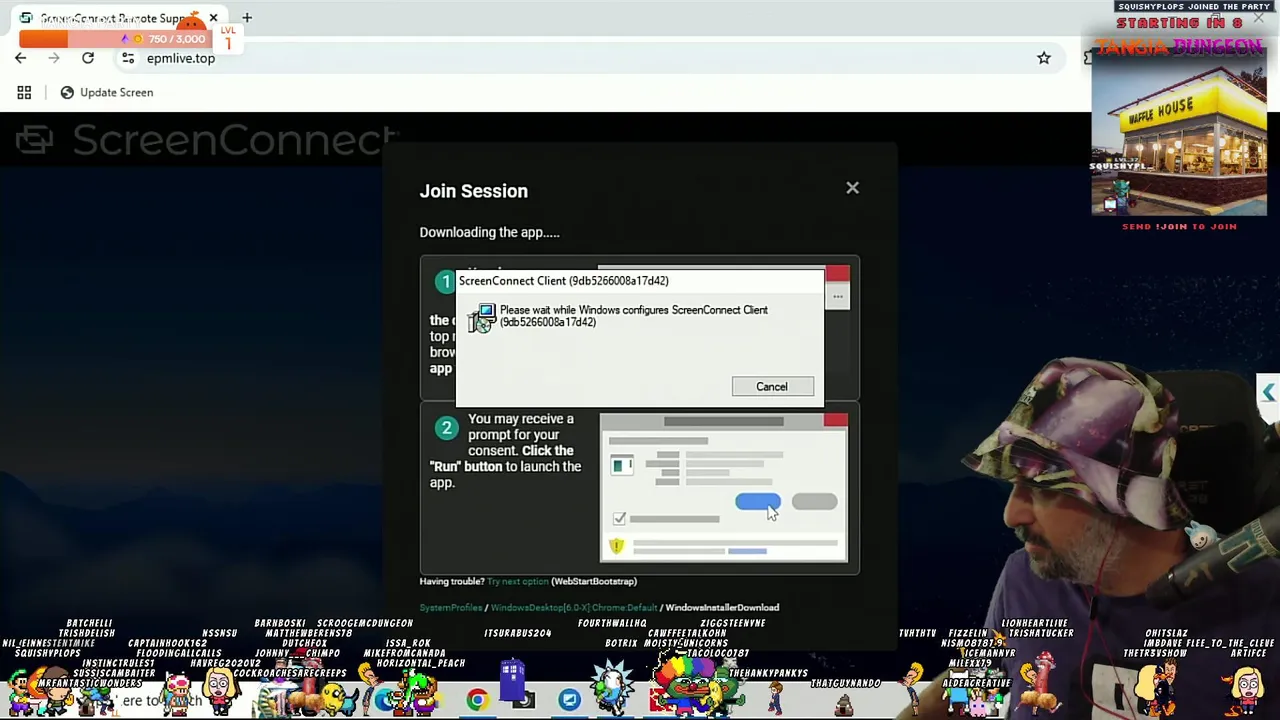1280x720 pixels.
Task: Click the step 2 number badge
Action: pyautogui.click(x=446, y=428)
